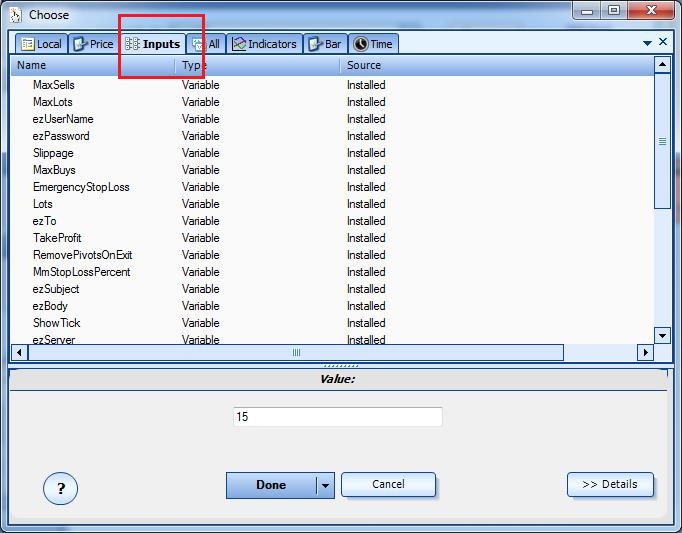682x533 pixels.
Task: Open the tab list dropdown arrow
Action: coord(647,43)
